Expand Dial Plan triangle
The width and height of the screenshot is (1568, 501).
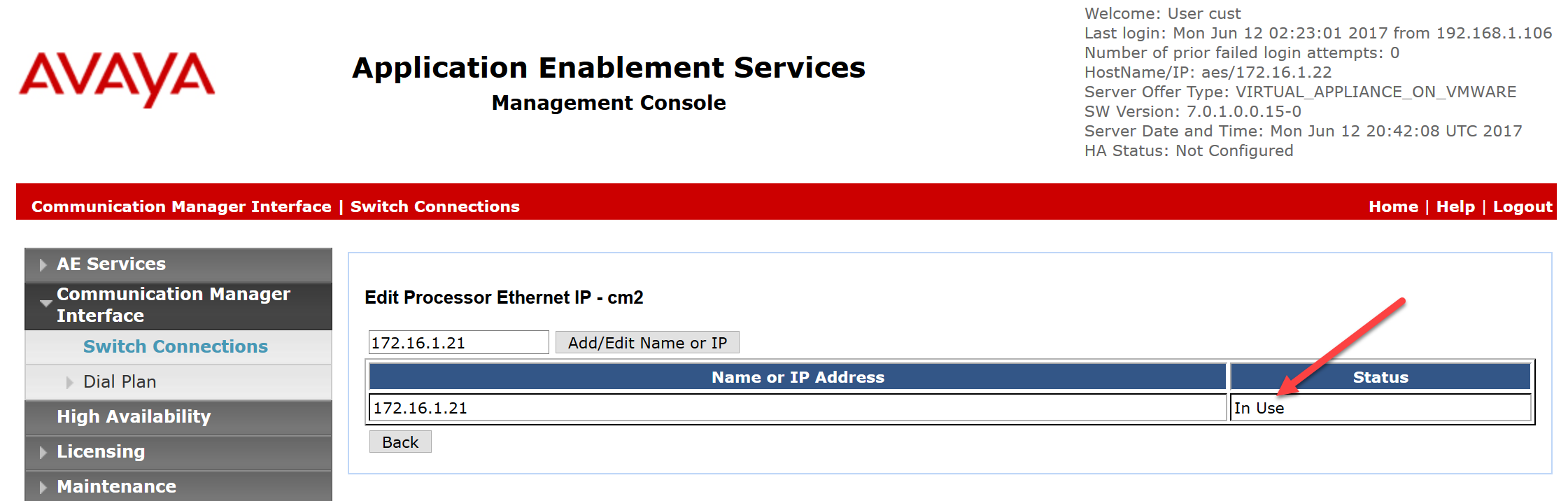(69, 382)
